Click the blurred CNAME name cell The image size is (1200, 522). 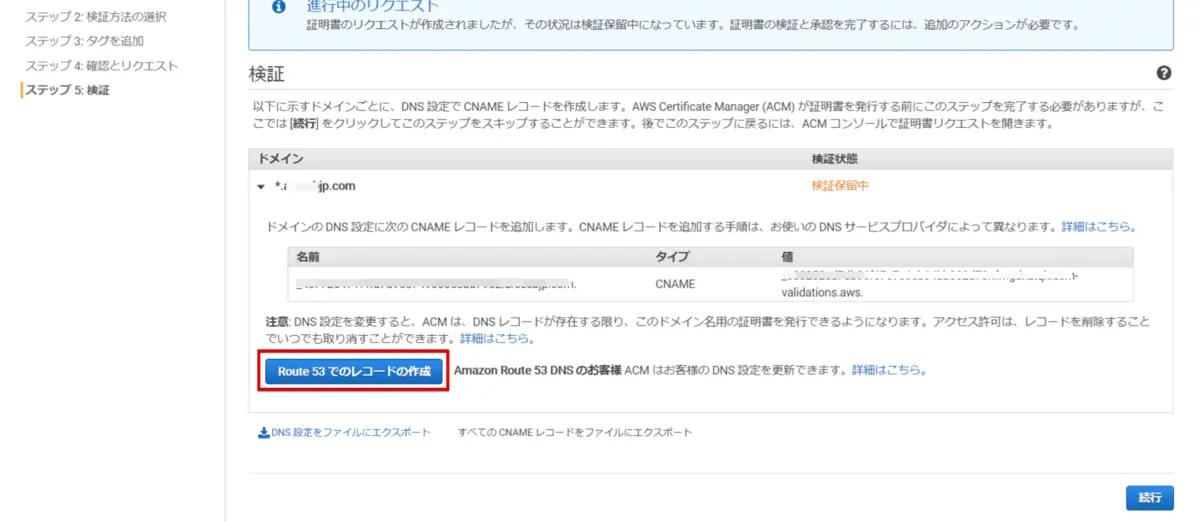point(436,284)
